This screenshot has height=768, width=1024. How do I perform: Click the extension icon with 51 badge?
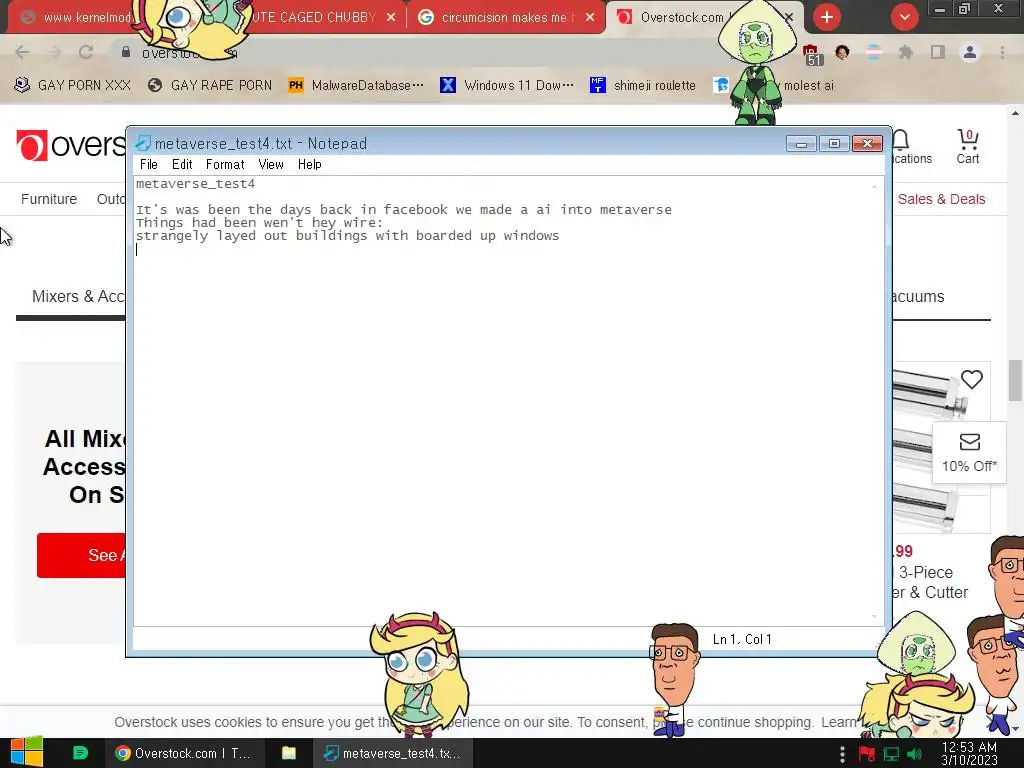[x=812, y=55]
